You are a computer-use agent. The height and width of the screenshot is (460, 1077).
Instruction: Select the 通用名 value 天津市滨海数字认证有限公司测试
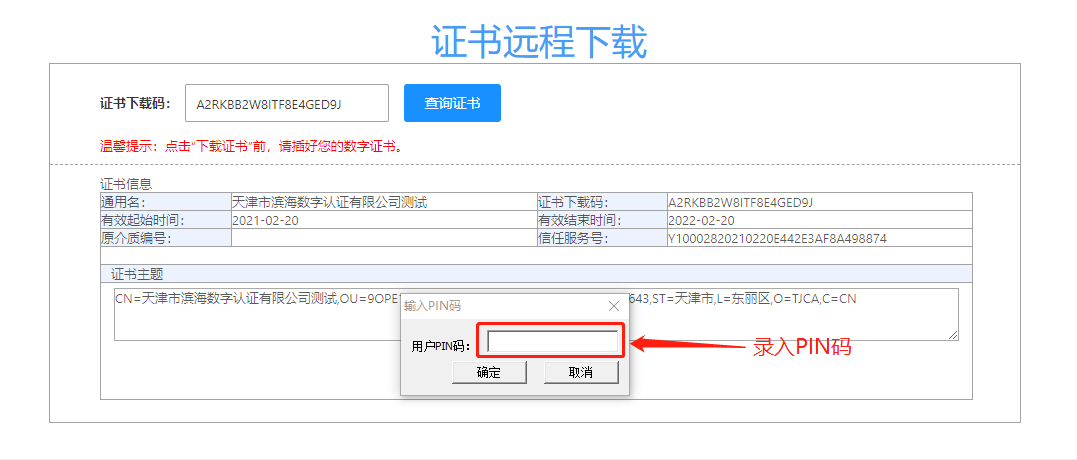pos(329,202)
